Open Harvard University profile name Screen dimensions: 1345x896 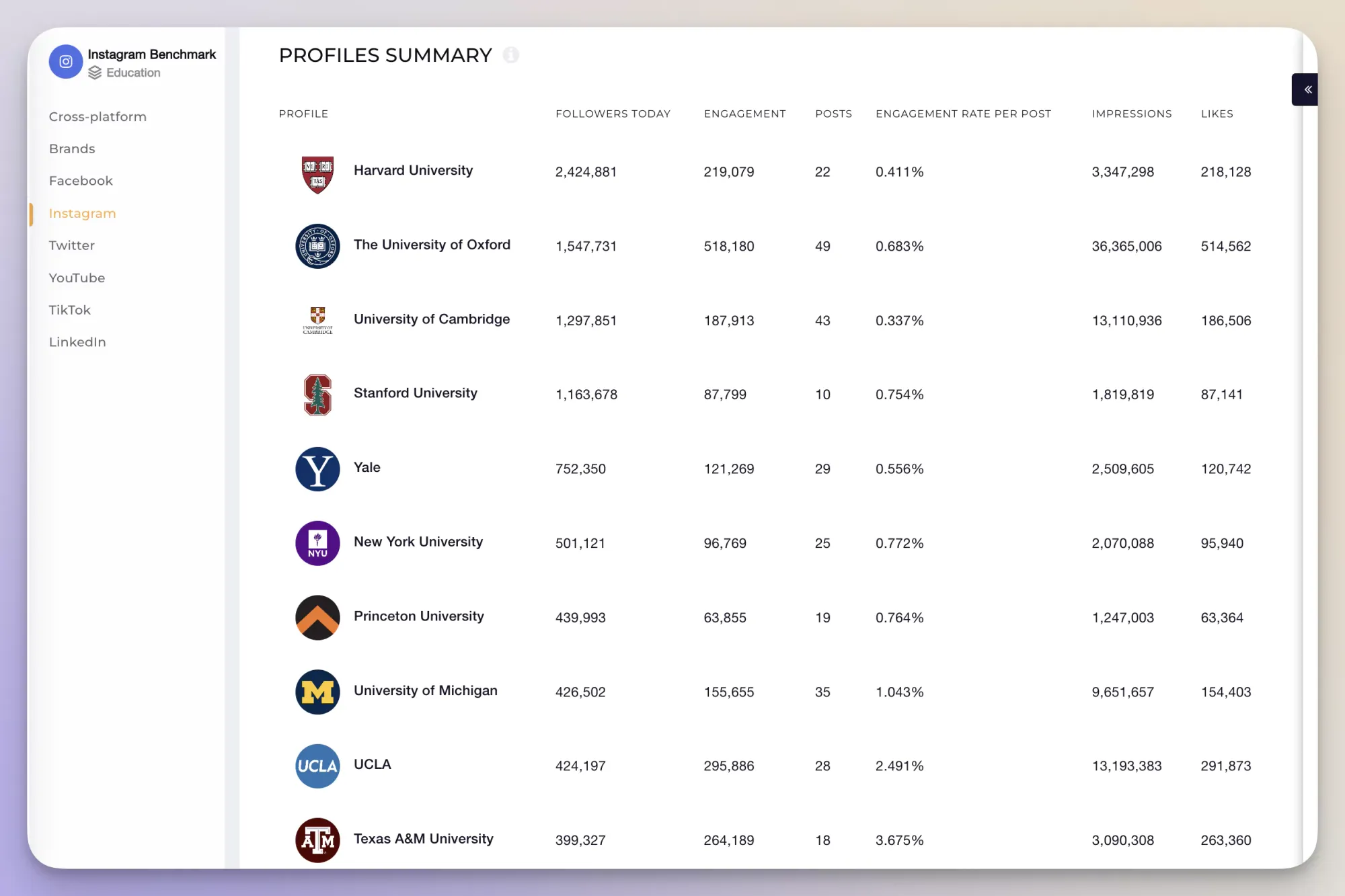coord(413,170)
